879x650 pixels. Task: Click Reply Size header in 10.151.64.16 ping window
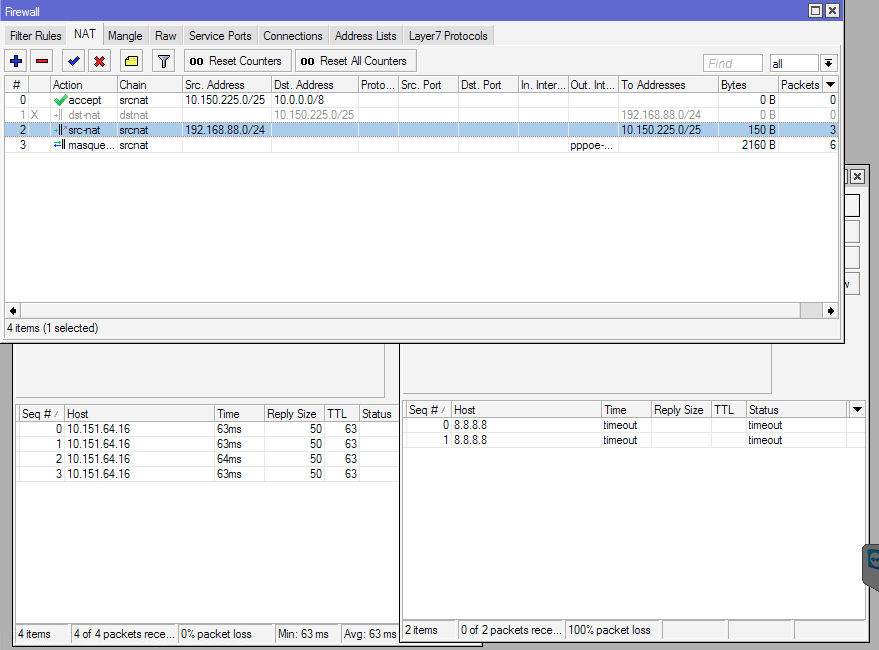(x=295, y=414)
